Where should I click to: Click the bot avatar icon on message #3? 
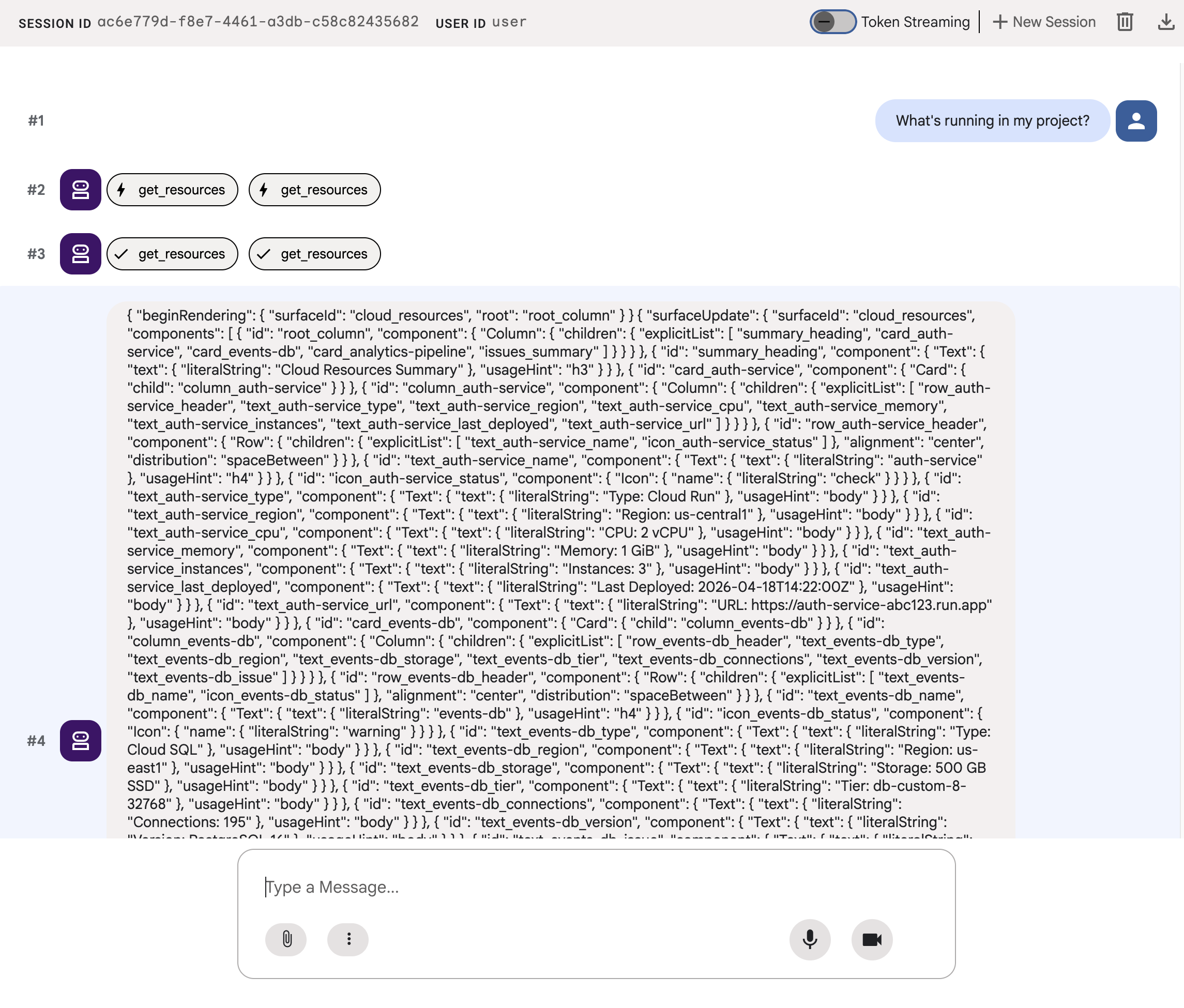pos(80,254)
